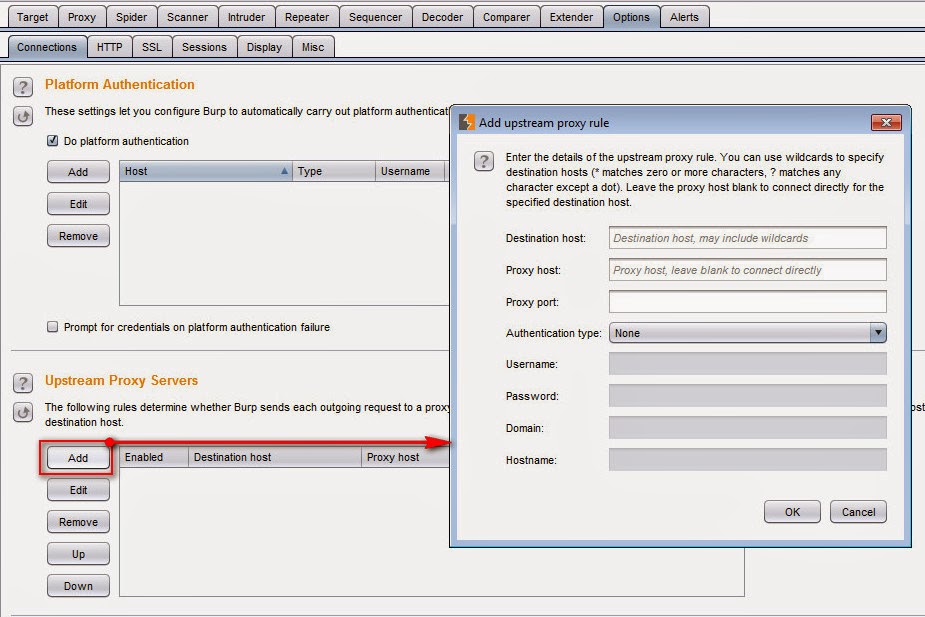
Task: Disable the Do platform authentication checkbox
Action: tap(53, 141)
